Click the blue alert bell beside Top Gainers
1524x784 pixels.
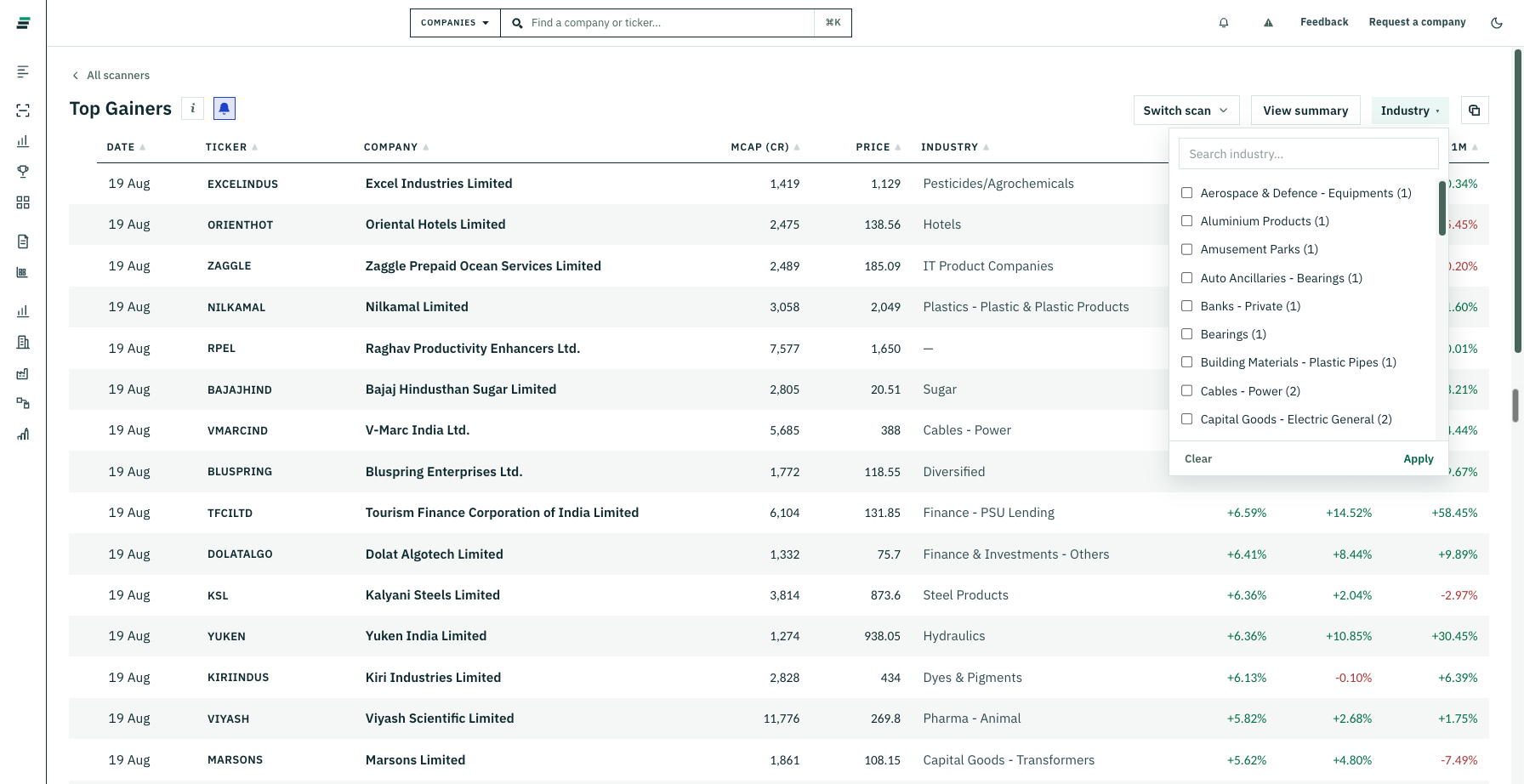(x=224, y=108)
